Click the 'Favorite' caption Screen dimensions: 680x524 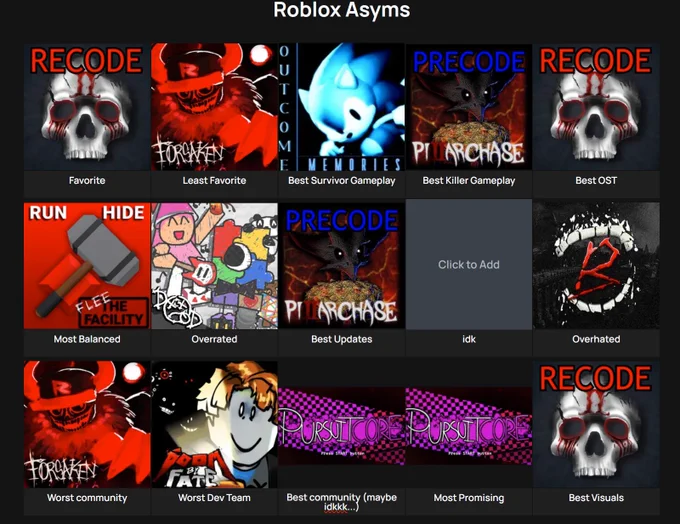(87, 180)
